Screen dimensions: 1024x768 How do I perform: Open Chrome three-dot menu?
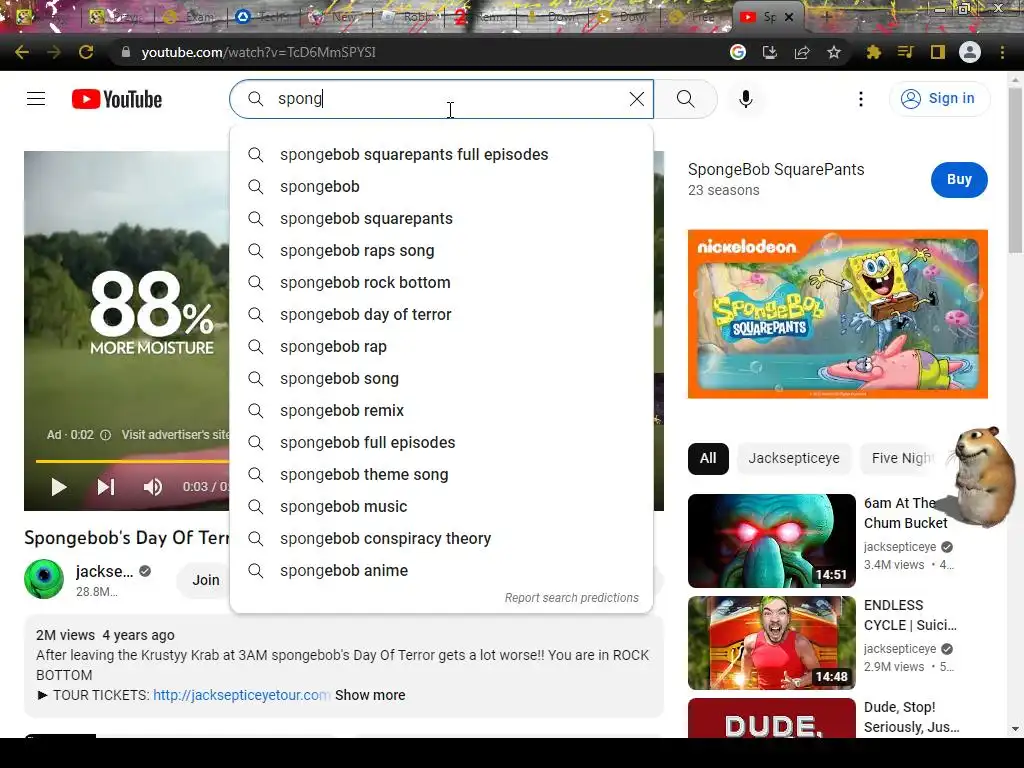click(1002, 52)
